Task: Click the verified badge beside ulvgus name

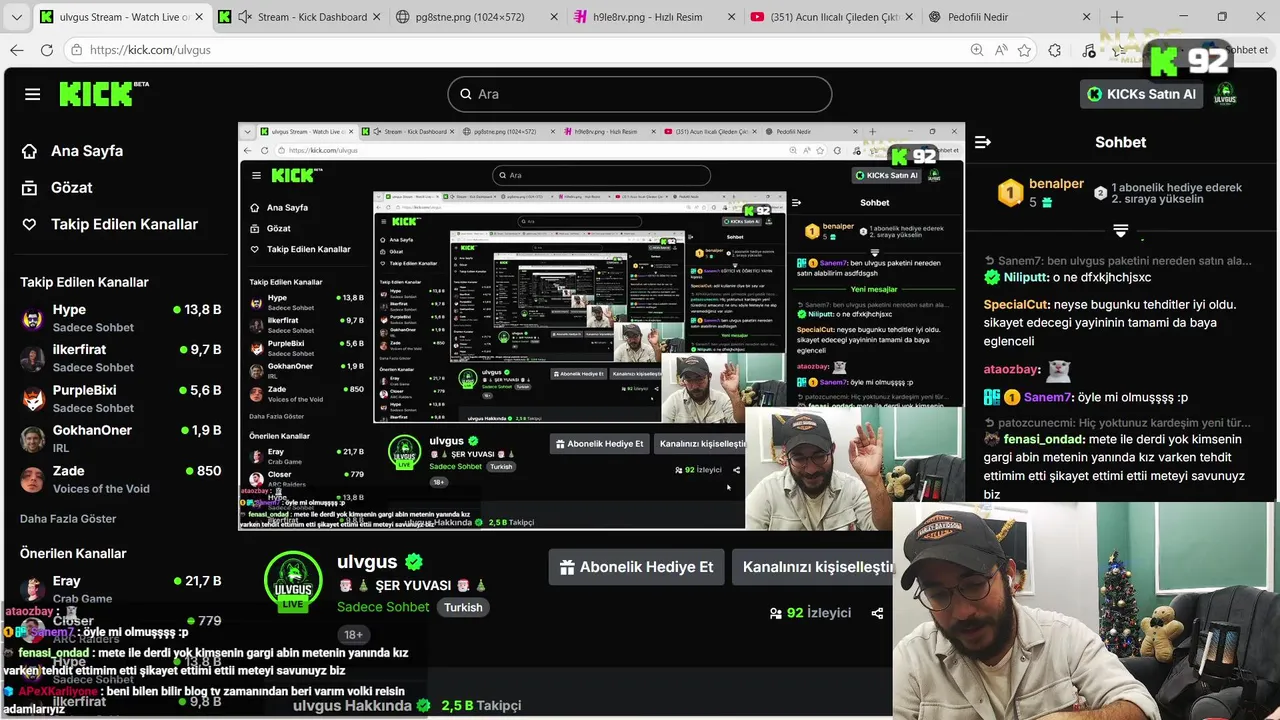Action: tap(414, 562)
